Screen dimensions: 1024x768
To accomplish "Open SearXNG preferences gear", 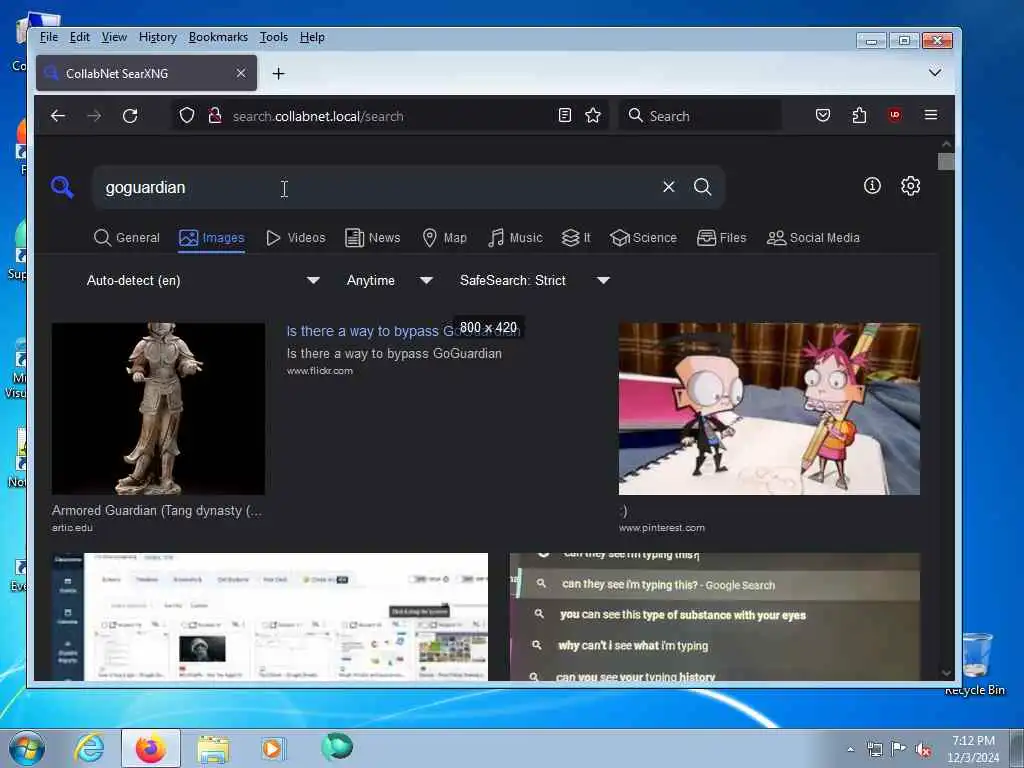I will coord(910,186).
